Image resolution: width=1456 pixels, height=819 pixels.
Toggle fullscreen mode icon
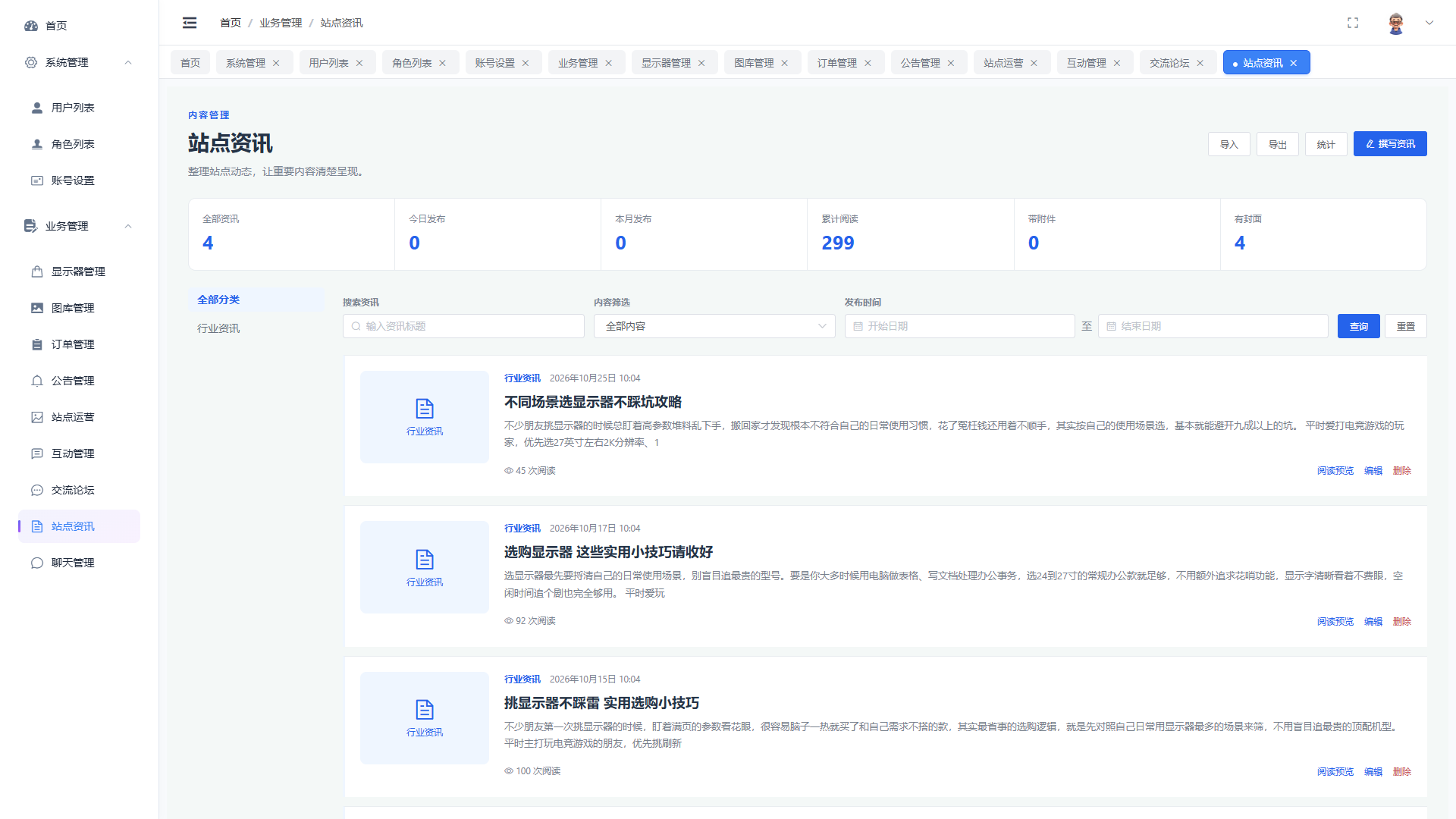pos(1353,23)
